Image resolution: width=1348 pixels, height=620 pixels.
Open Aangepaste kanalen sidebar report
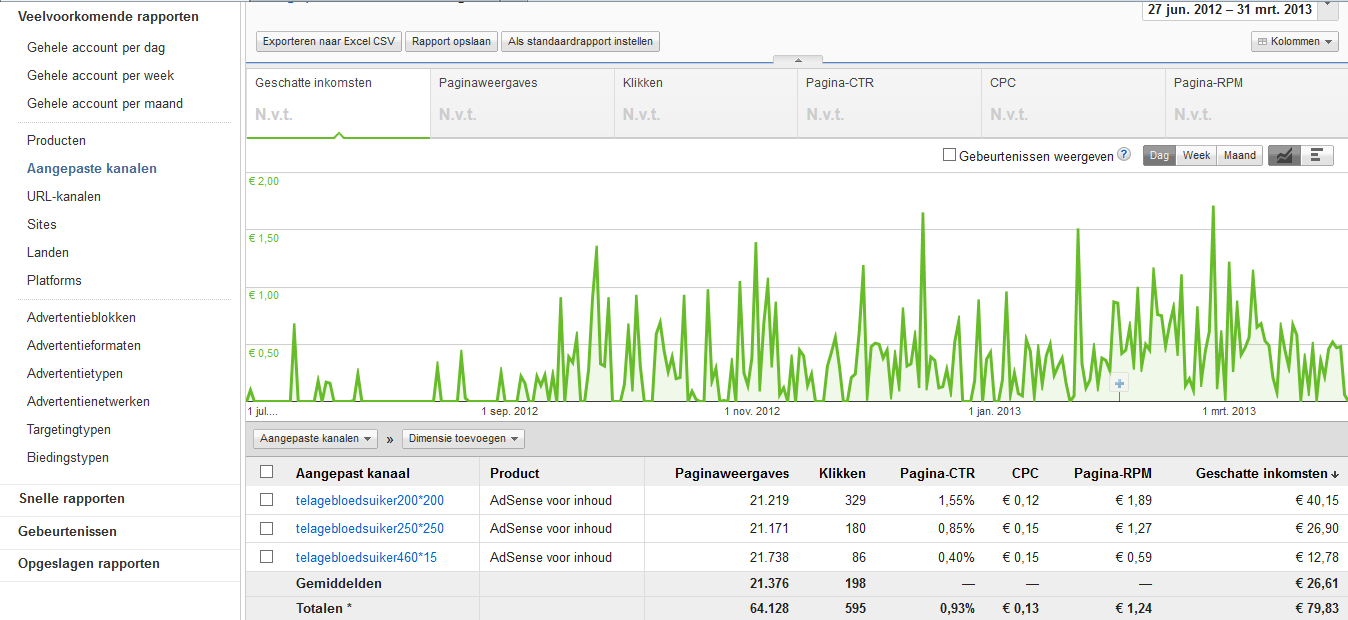92,168
